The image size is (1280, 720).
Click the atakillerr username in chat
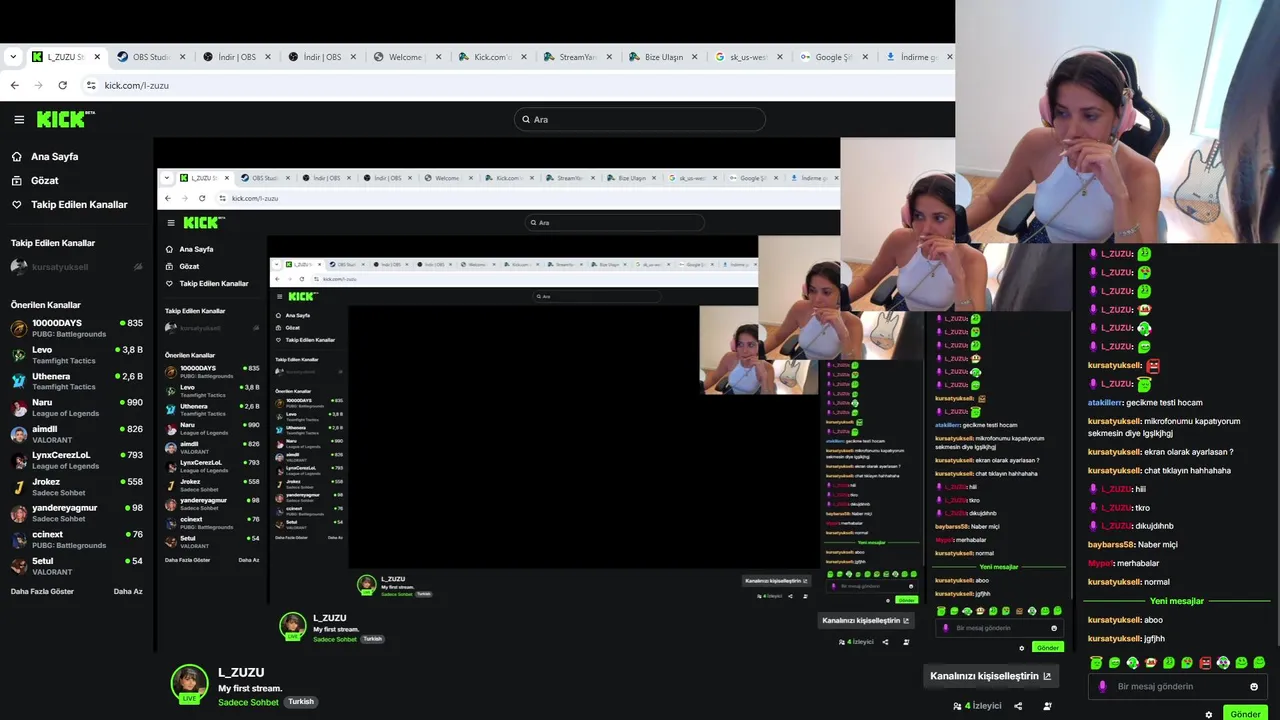coord(1105,402)
